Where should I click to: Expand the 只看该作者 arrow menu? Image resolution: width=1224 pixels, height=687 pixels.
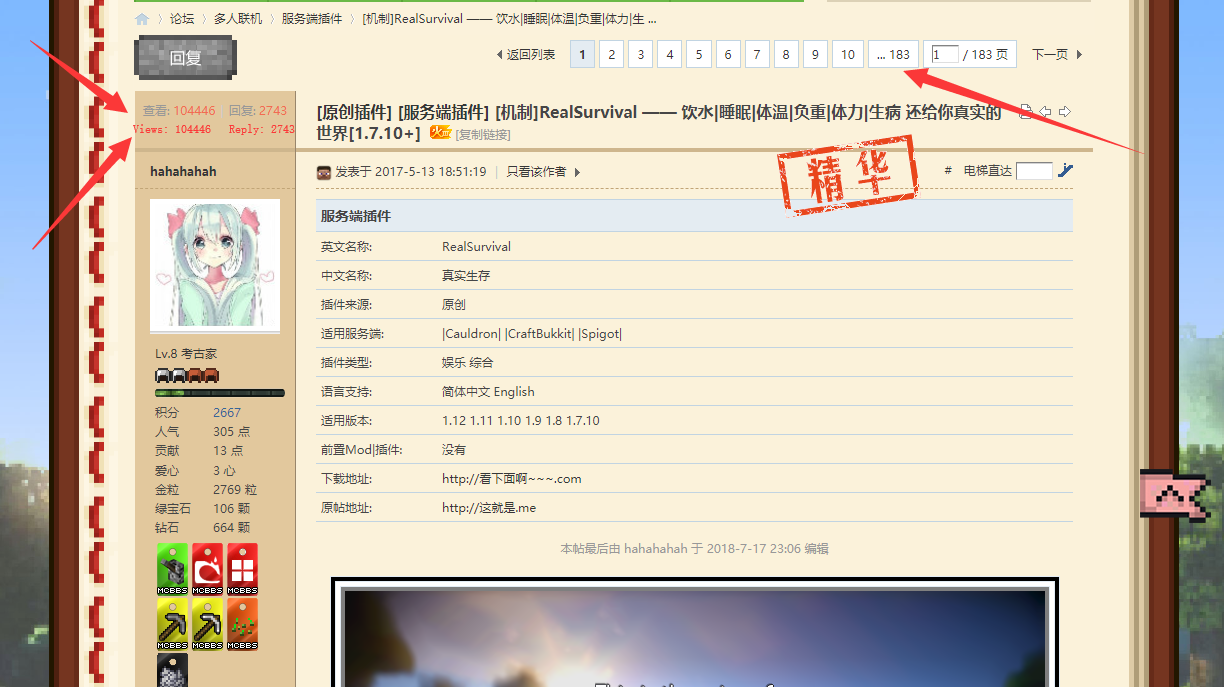click(x=577, y=172)
